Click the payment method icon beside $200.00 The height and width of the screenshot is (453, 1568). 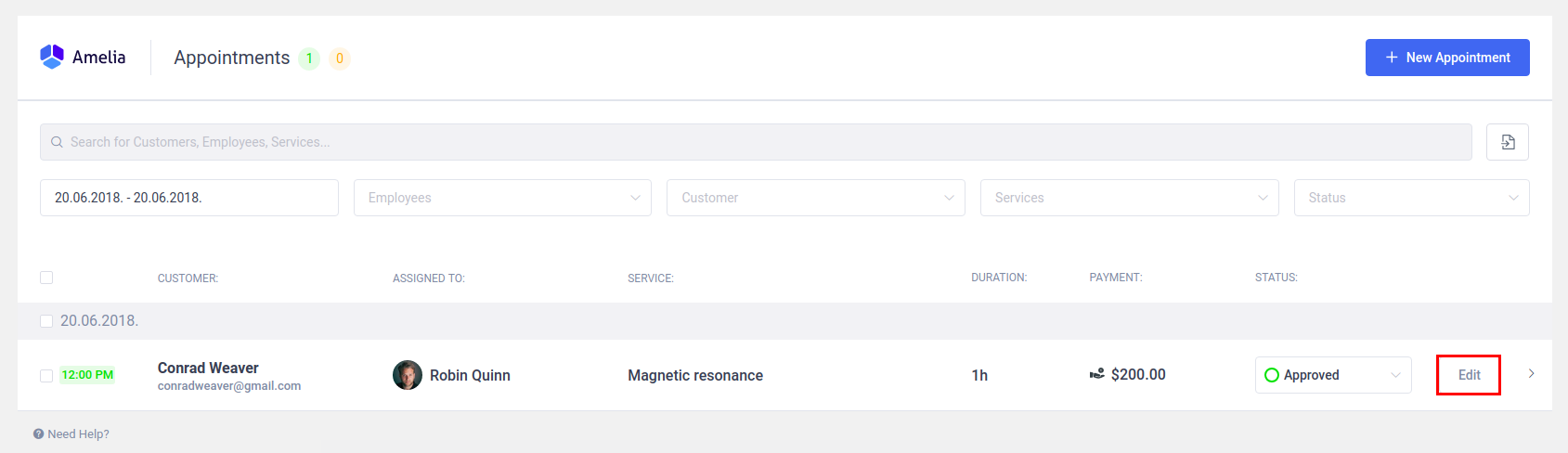pos(1097,374)
